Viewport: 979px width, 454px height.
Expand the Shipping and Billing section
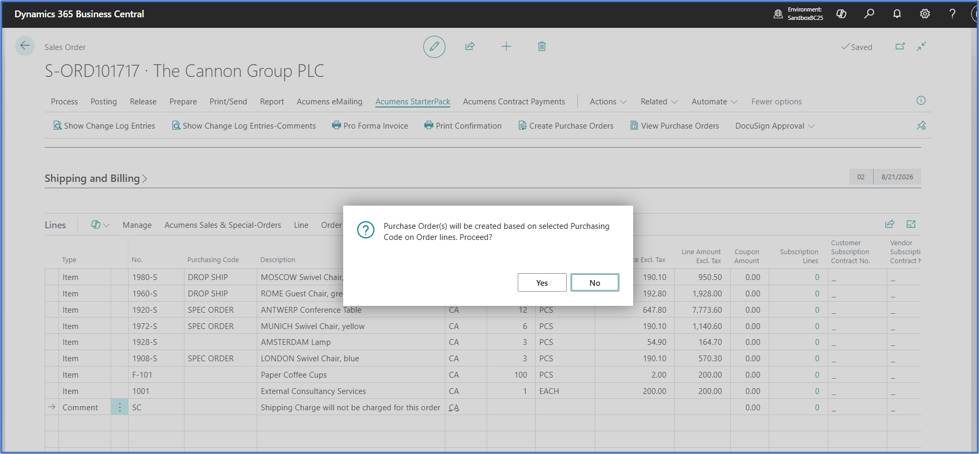pyautogui.click(x=96, y=178)
